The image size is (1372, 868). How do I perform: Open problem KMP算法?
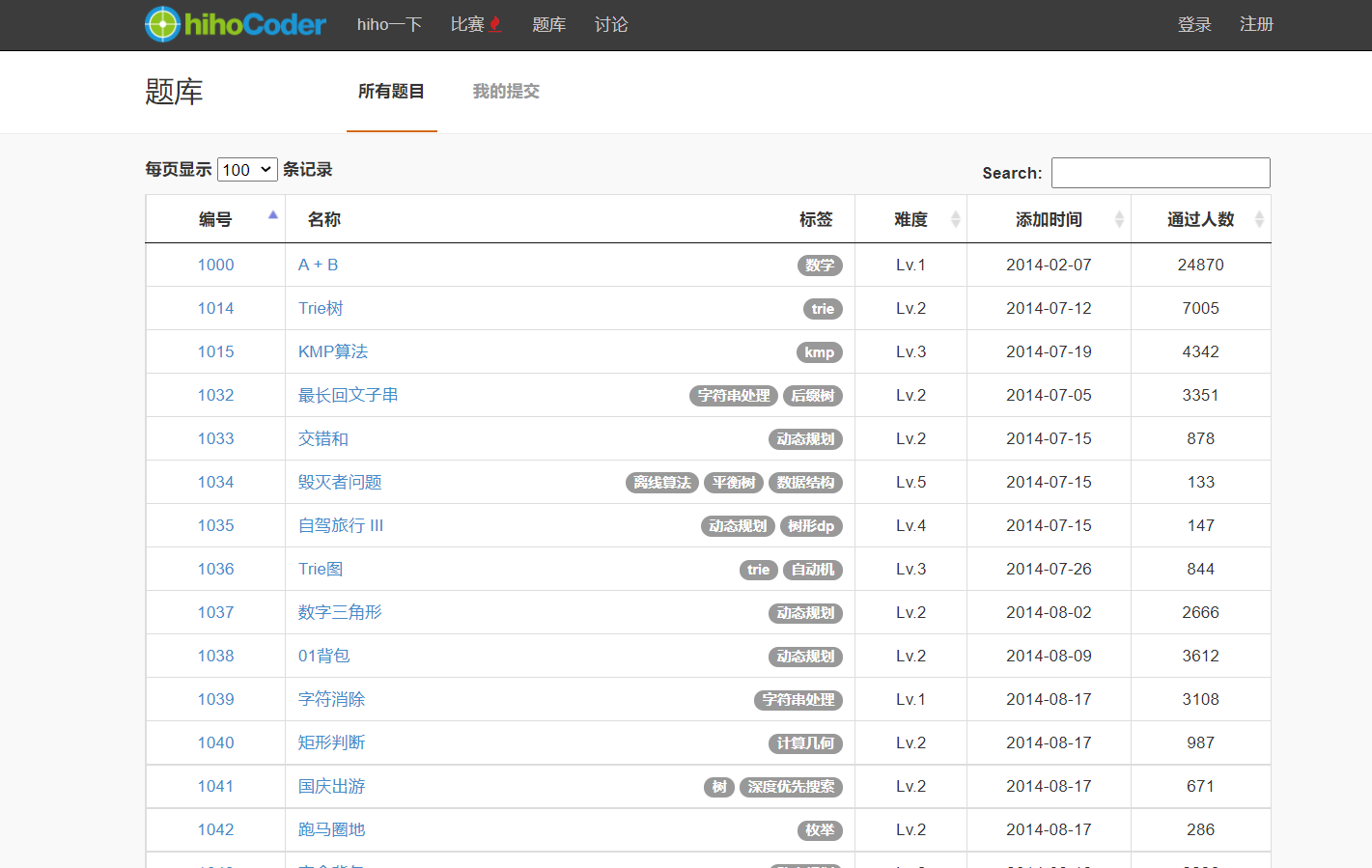[x=333, y=351]
